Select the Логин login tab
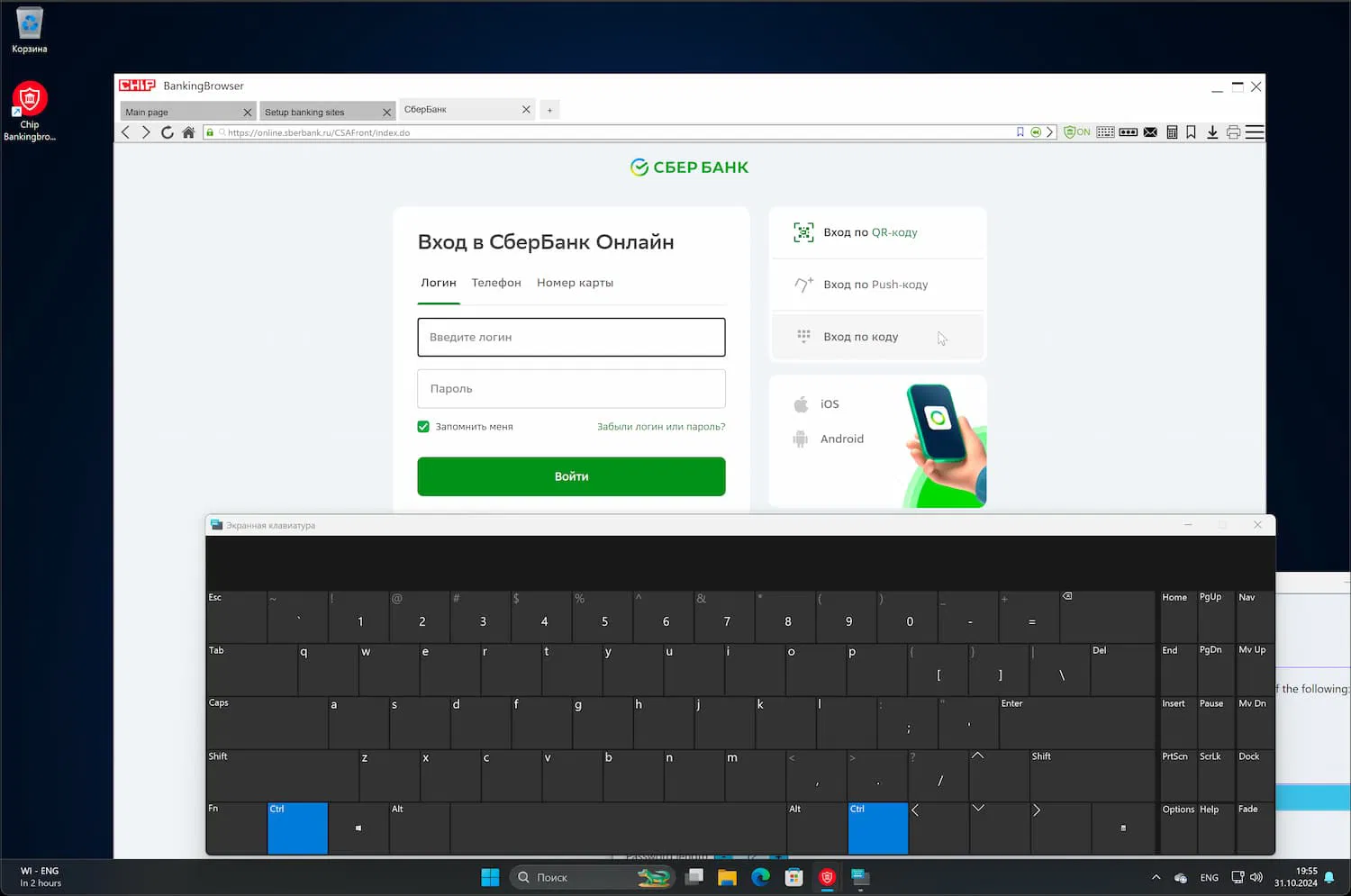This screenshot has height=896, width=1351. pyautogui.click(x=439, y=283)
